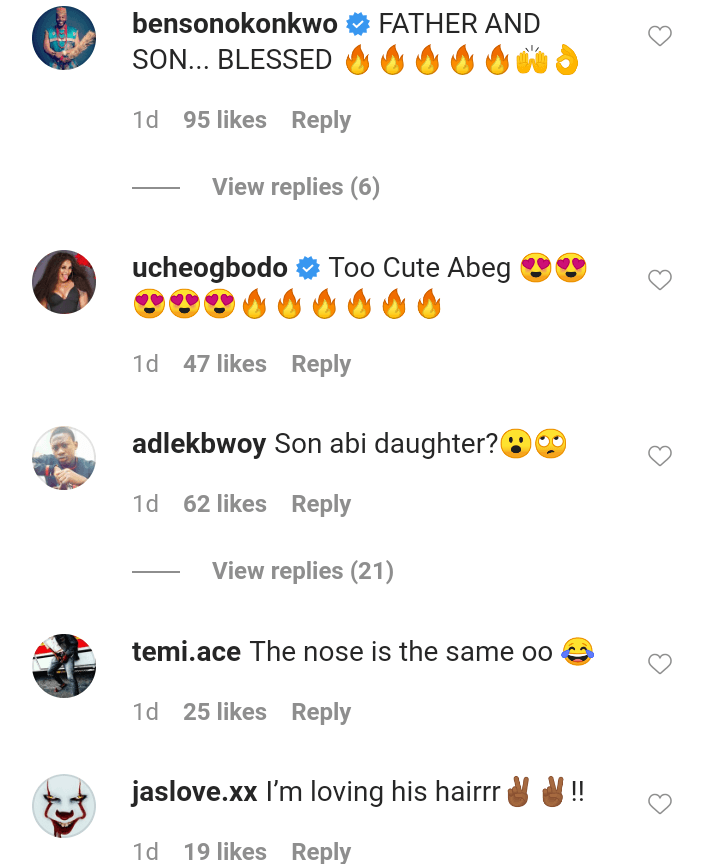Open adlekbwoy's profile avatar
This screenshot has height=864, width=720.
coord(64,458)
